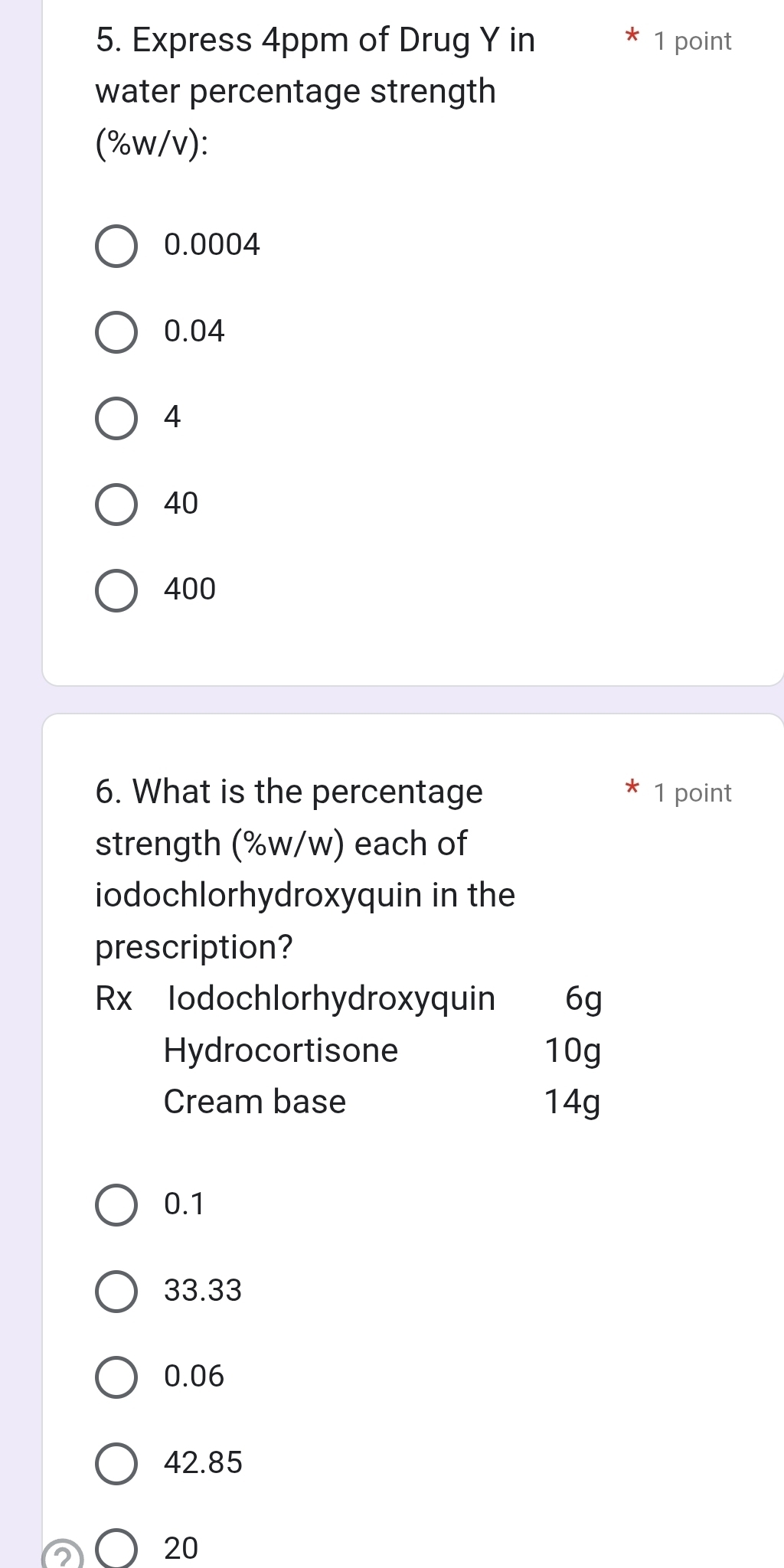Click the Iodochlorhydroxyquin 6g prescription line
Image resolution: width=784 pixels, height=1568 pixels.
click(348, 999)
